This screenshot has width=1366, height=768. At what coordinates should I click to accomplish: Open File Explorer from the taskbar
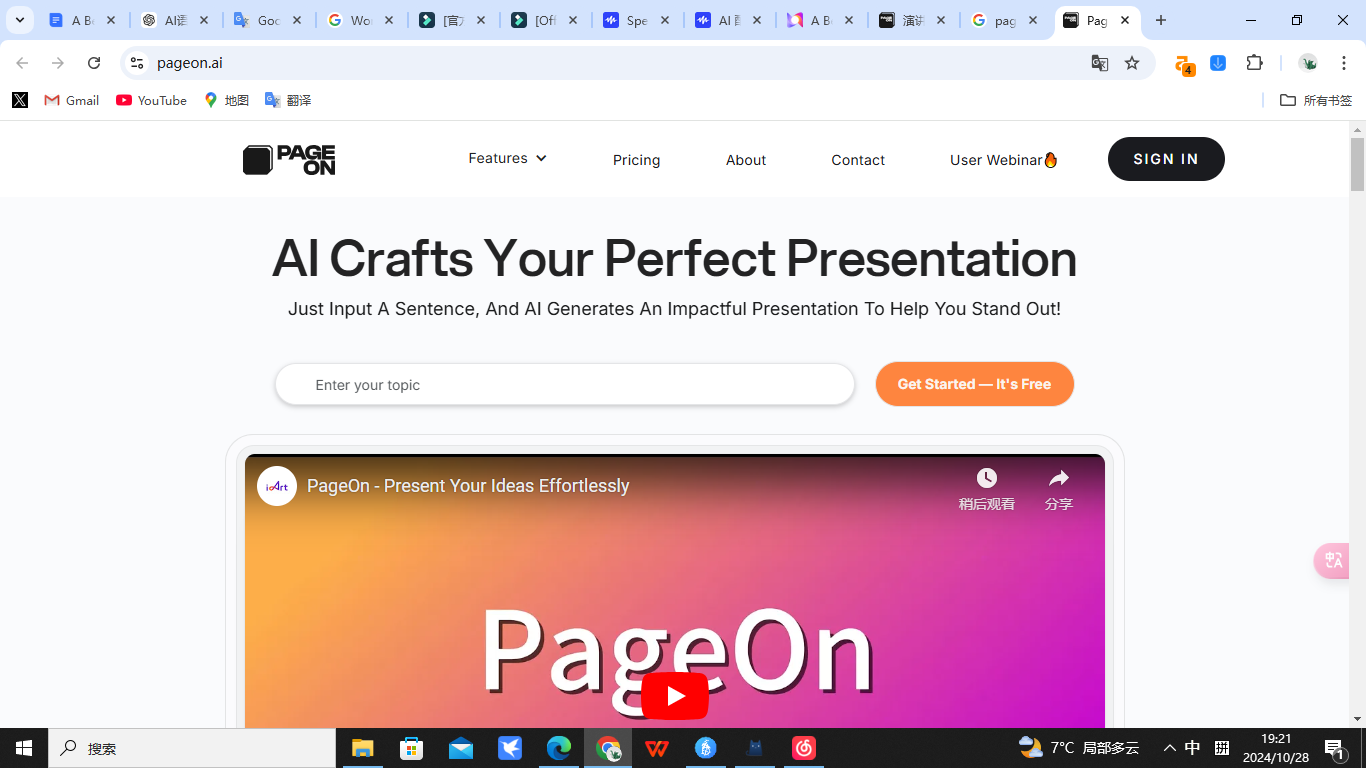(x=362, y=748)
